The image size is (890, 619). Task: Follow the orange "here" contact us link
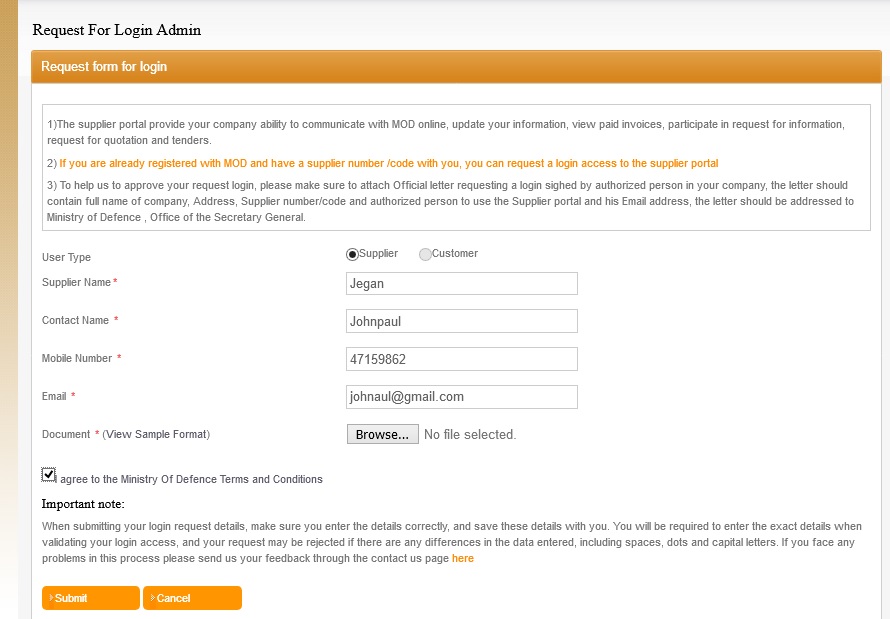point(463,558)
